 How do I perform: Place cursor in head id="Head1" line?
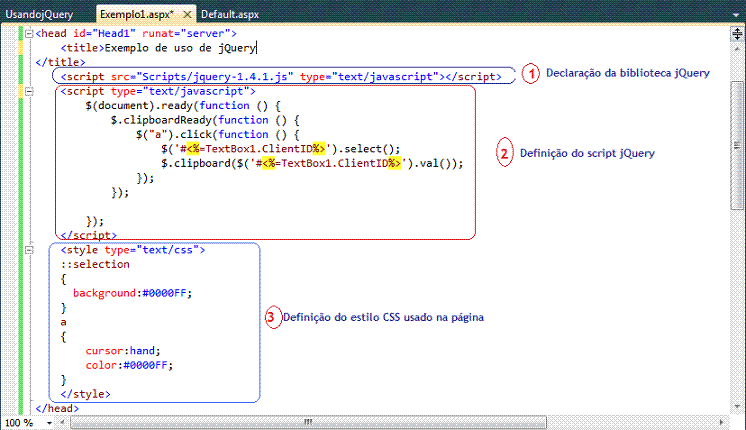136,33
